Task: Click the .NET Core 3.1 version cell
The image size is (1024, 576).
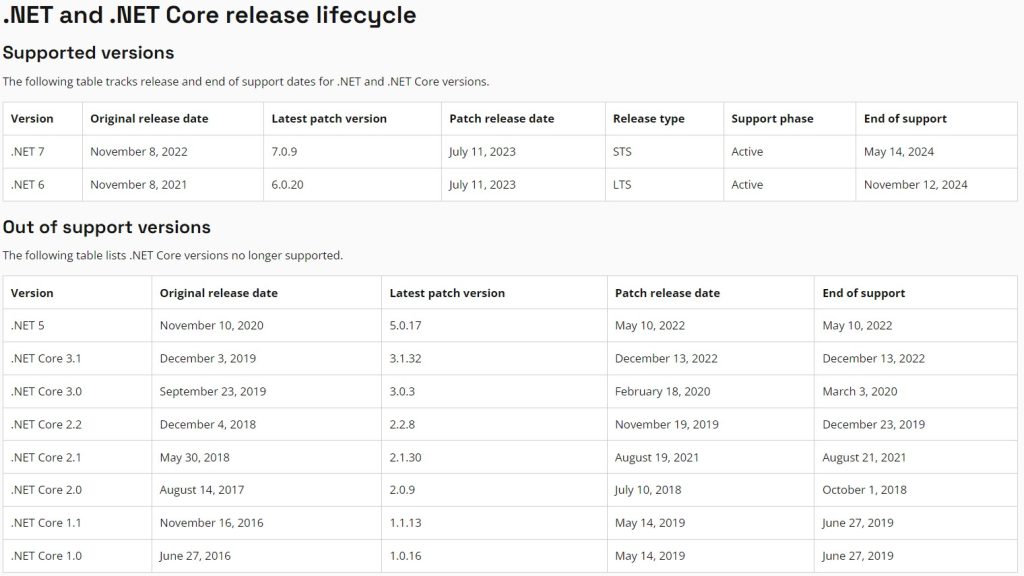Action: coord(46,359)
